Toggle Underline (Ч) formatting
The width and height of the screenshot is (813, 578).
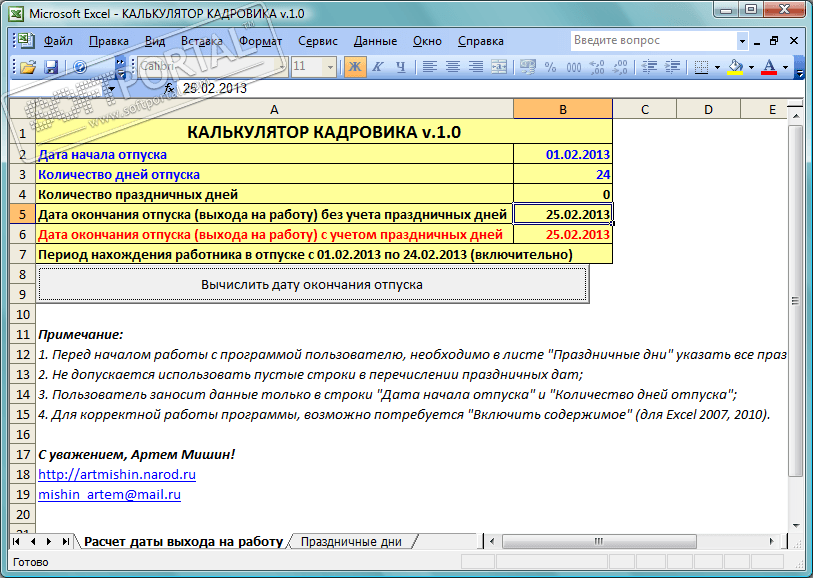400,67
